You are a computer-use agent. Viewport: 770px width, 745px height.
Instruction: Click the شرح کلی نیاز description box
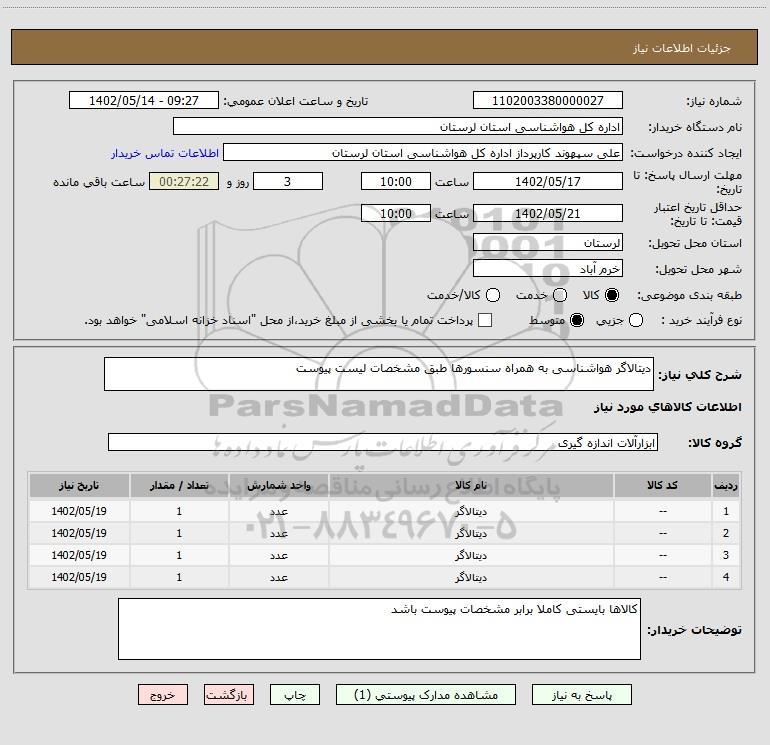[379, 374]
